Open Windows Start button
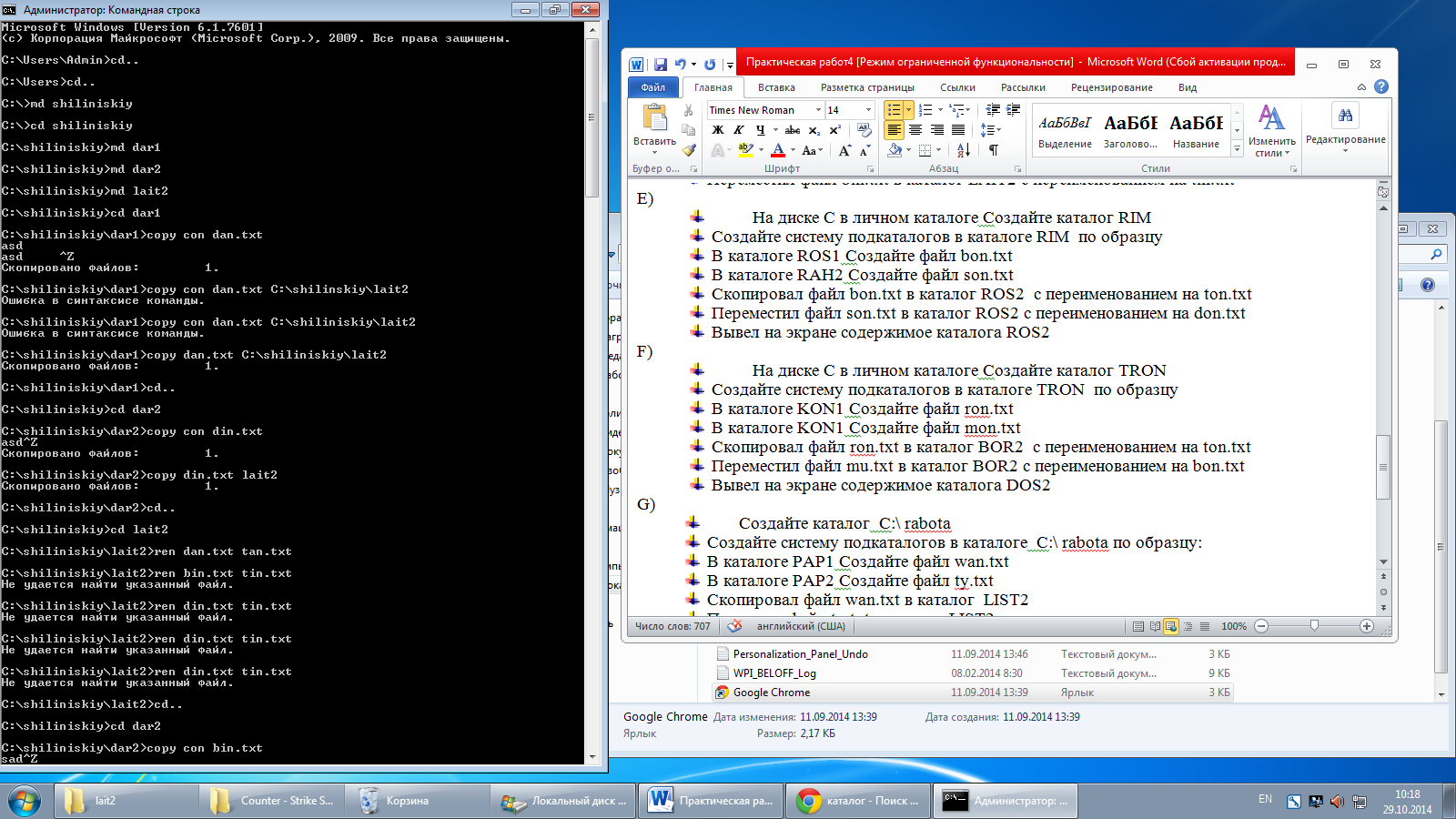Image resolution: width=1456 pixels, height=819 pixels. 25,801
